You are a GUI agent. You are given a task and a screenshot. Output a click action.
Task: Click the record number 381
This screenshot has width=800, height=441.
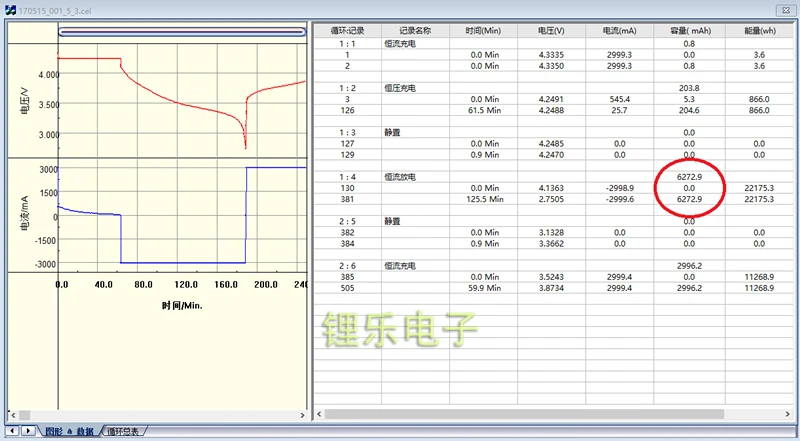347,199
